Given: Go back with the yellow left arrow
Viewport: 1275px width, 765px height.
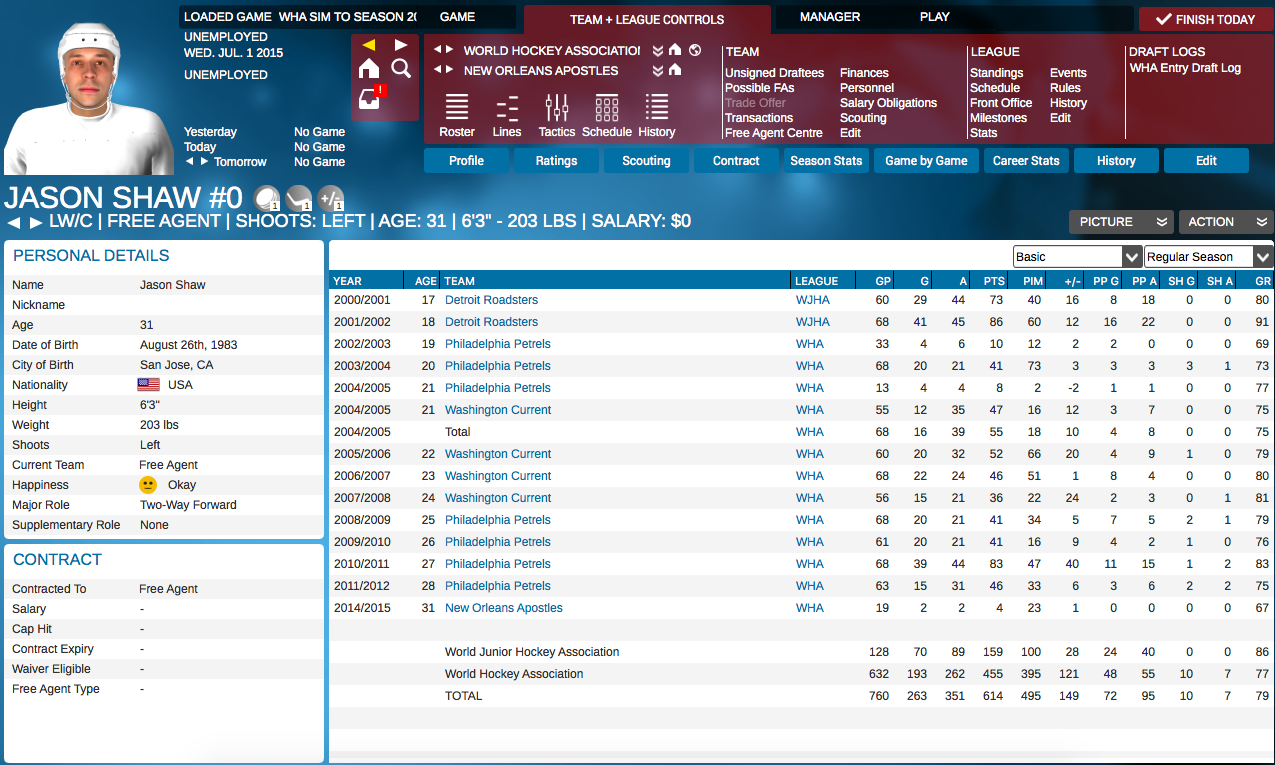Looking at the screenshot, I should [369, 45].
